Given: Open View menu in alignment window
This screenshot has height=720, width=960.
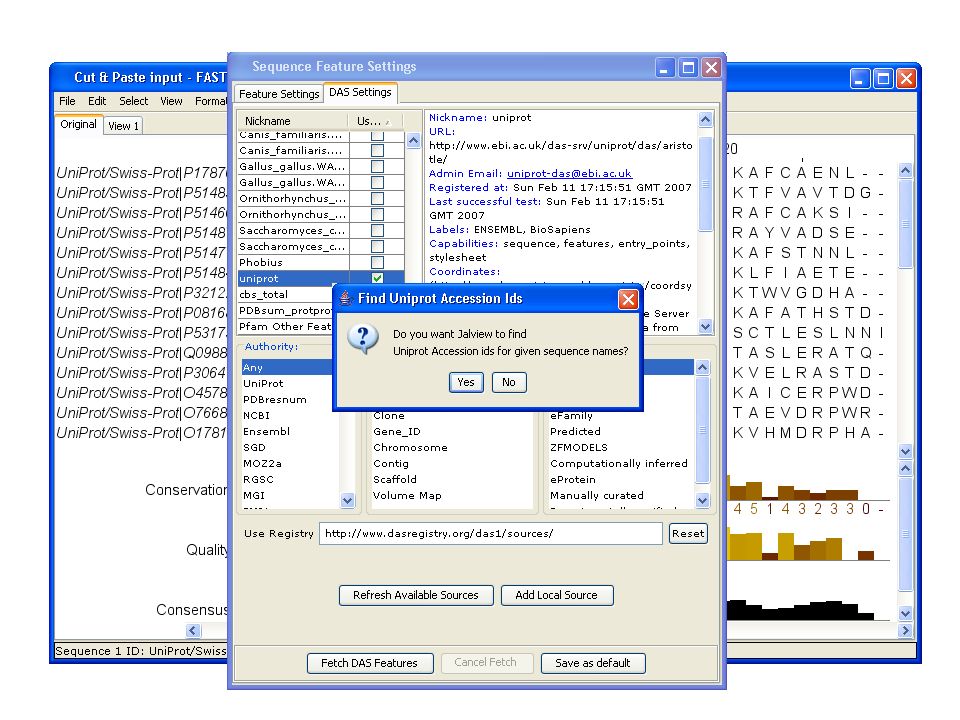Looking at the screenshot, I should point(171,101).
